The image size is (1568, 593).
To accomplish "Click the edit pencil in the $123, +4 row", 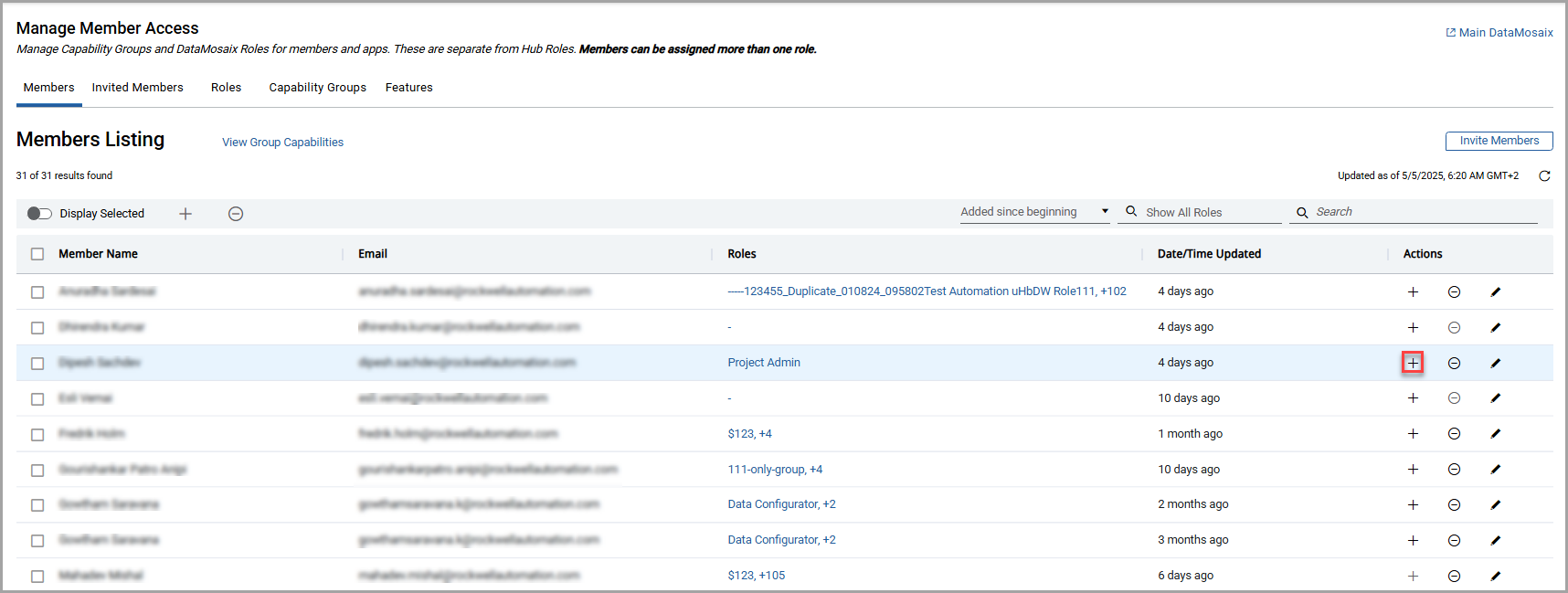I will [x=1496, y=434].
